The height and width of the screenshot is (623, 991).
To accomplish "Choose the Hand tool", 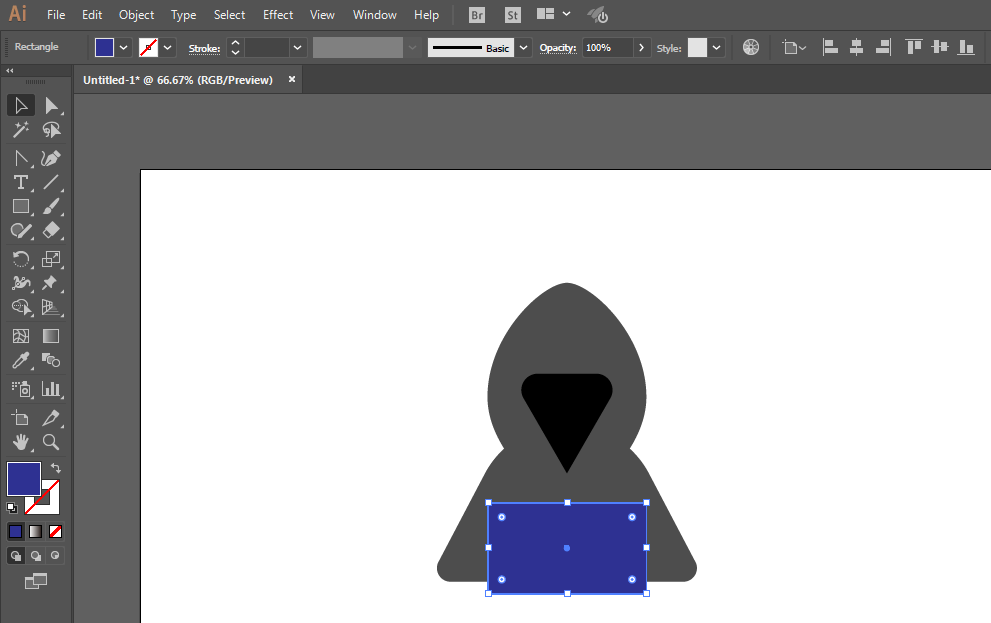I will pyautogui.click(x=20, y=442).
